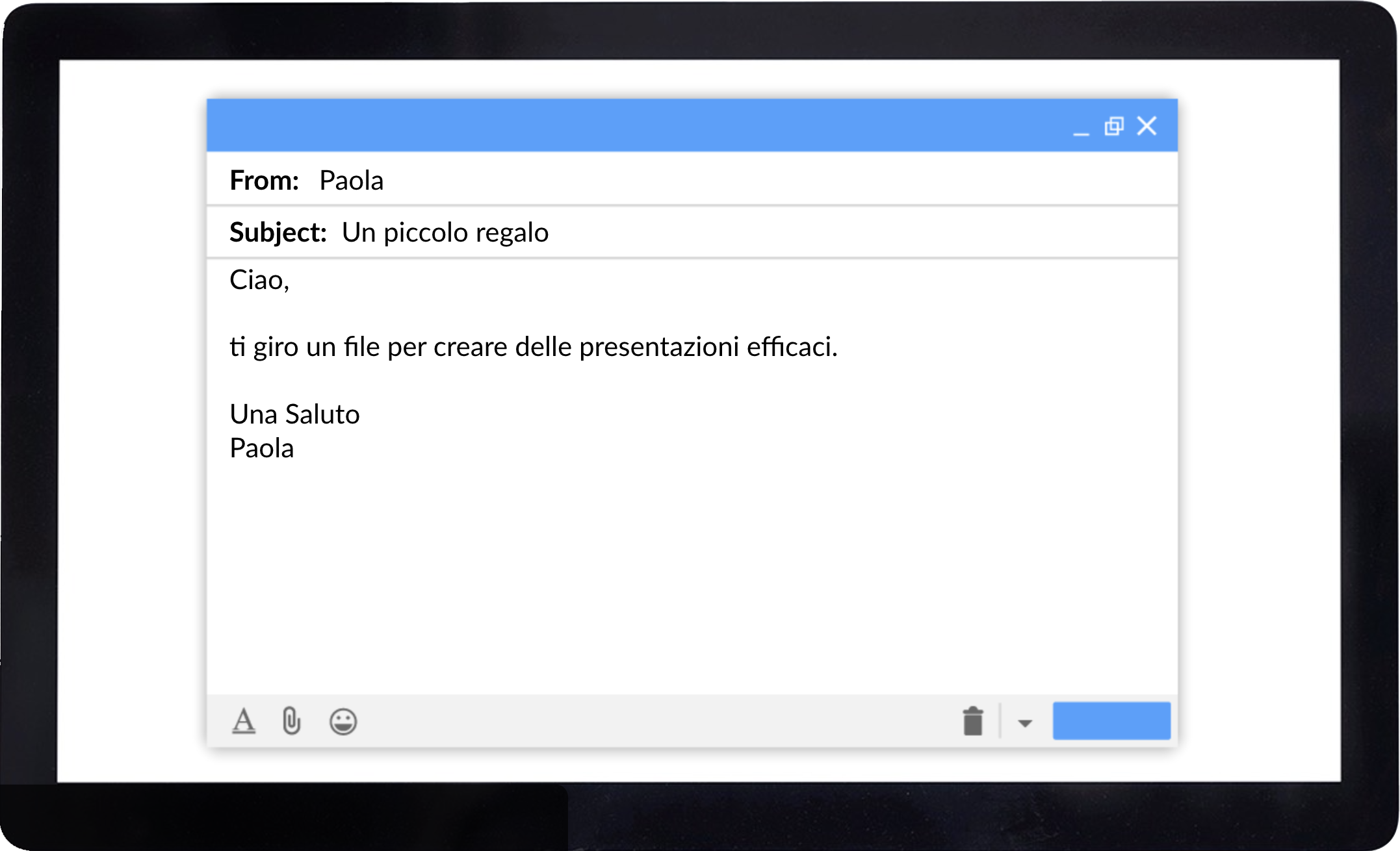Screen dimensions: 1400x851
Task: Click subject text Un piccolo regalo
Action: [445, 233]
